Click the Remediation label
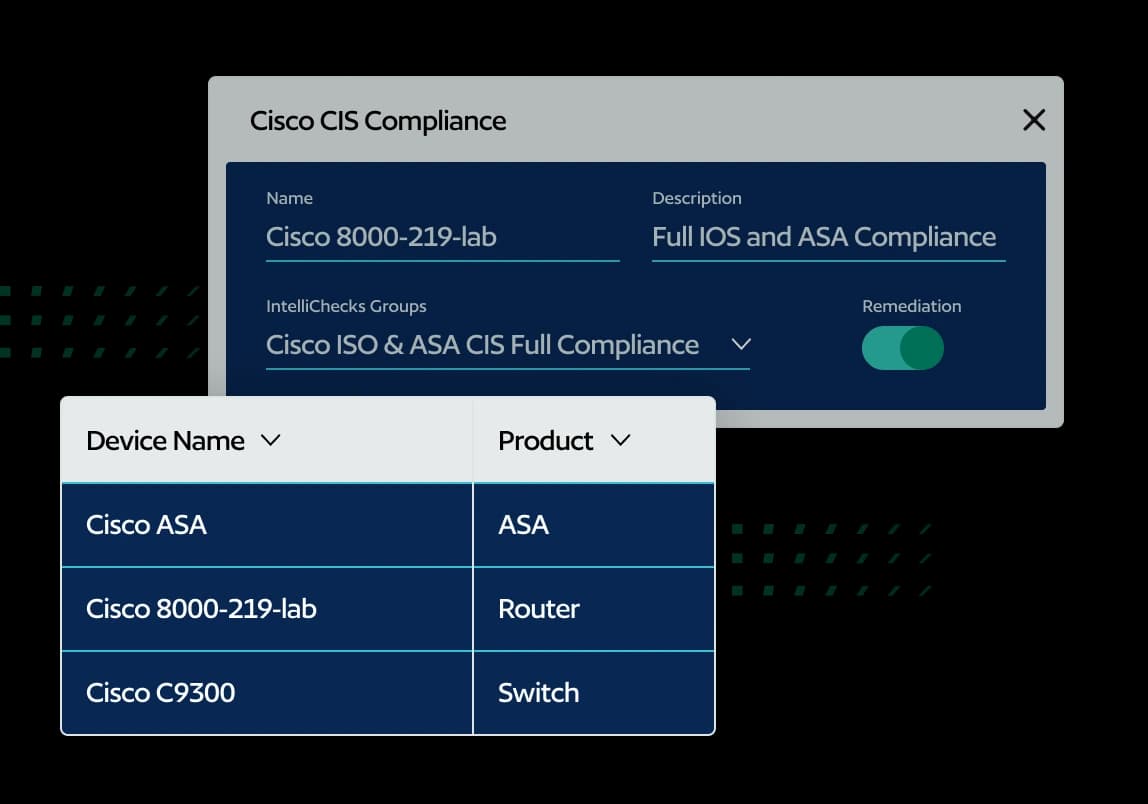The image size is (1148, 804). tap(912, 306)
